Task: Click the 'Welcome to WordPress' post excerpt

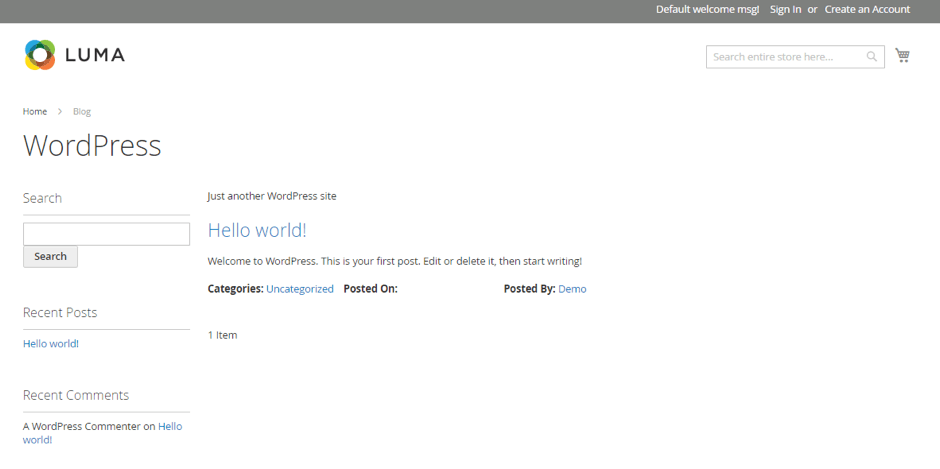Action: (x=394, y=261)
